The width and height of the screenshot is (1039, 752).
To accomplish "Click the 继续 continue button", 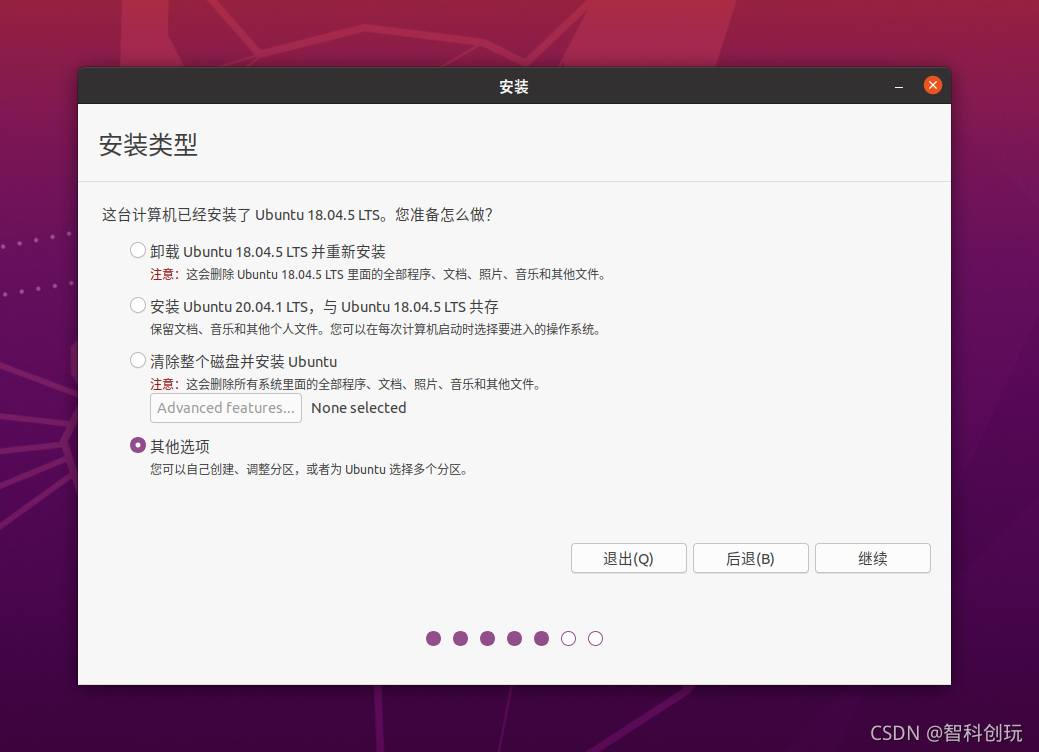I will [873, 559].
